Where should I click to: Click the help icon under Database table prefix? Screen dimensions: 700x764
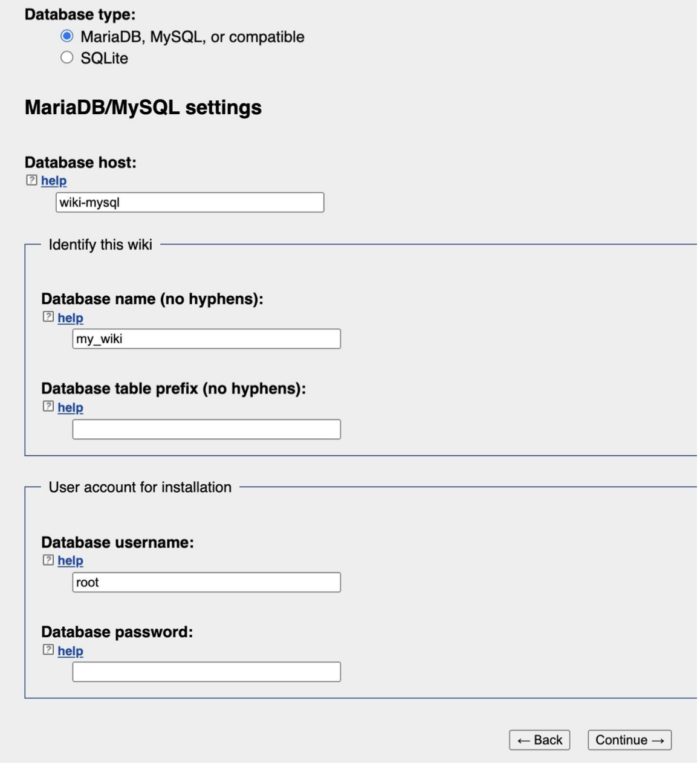click(x=48, y=407)
